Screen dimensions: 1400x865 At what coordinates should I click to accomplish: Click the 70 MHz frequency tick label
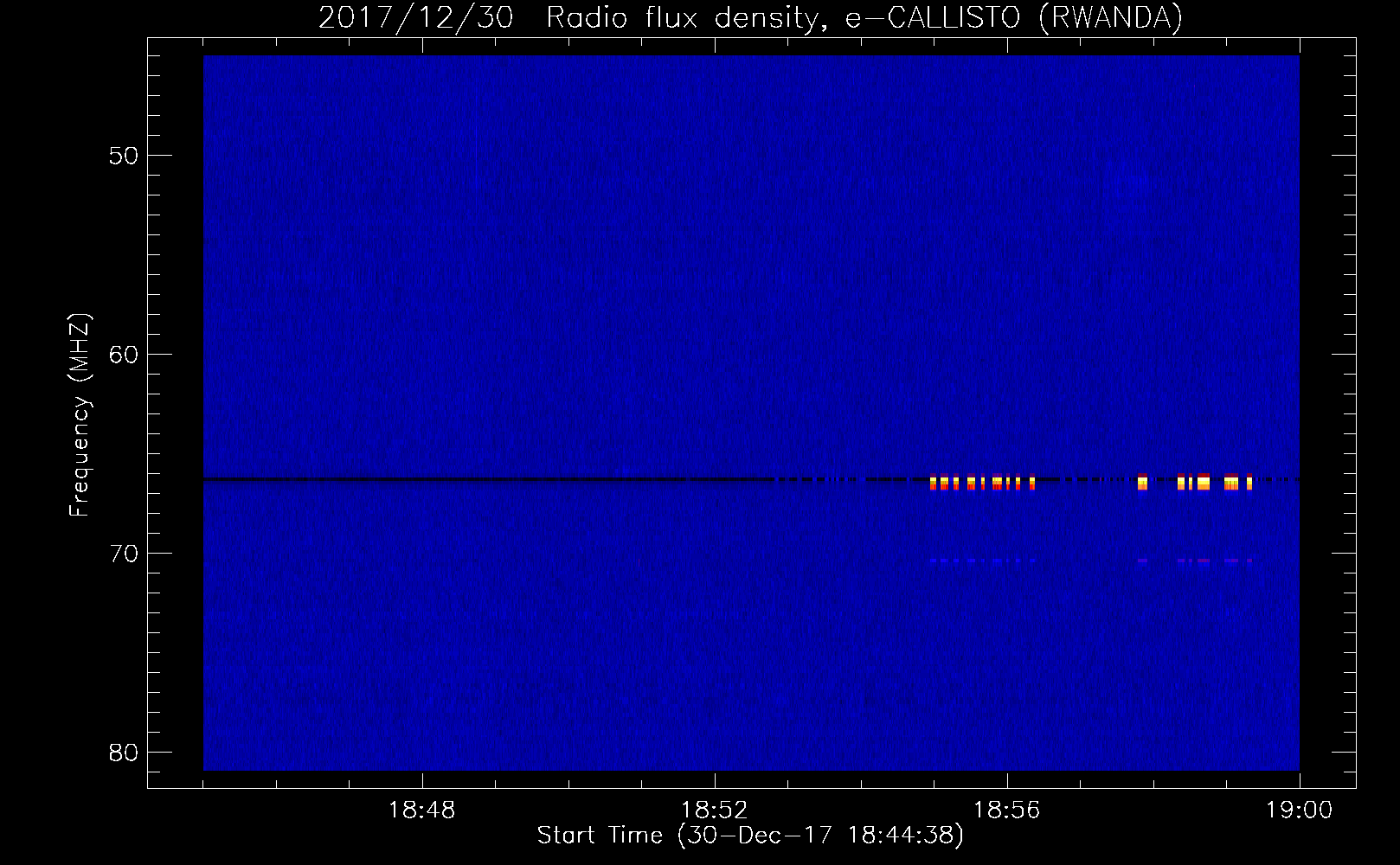coord(124,553)
